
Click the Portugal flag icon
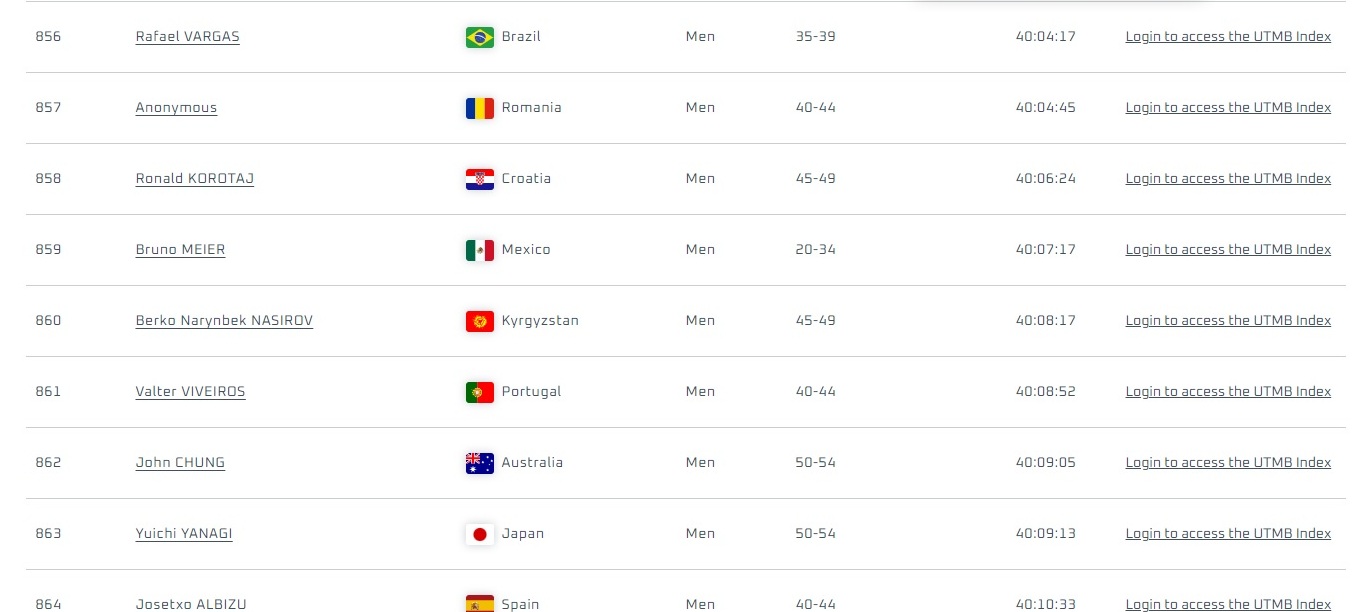pyautogui.click(x=479, y=392)
